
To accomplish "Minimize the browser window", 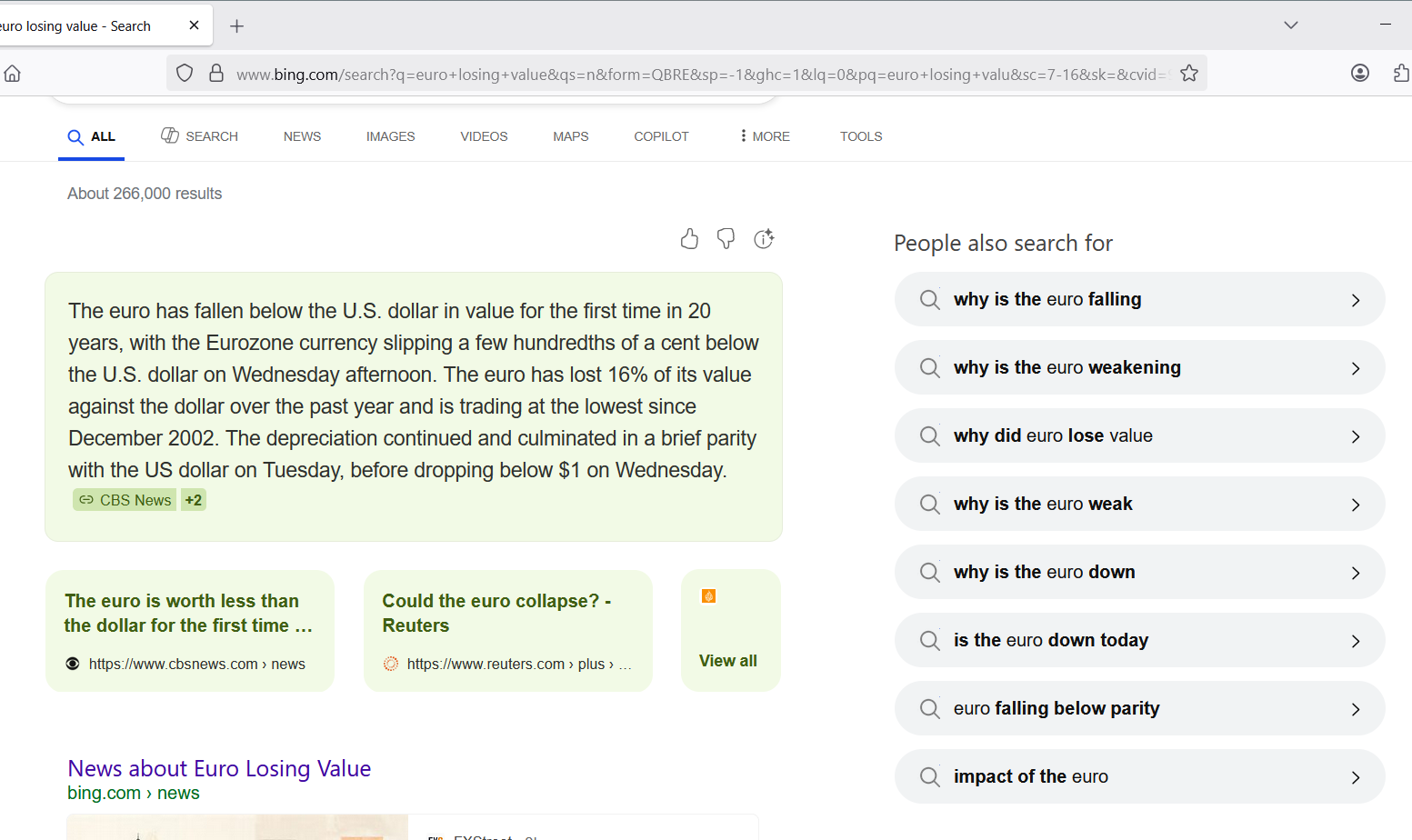I will click(x=1386, y=25).
